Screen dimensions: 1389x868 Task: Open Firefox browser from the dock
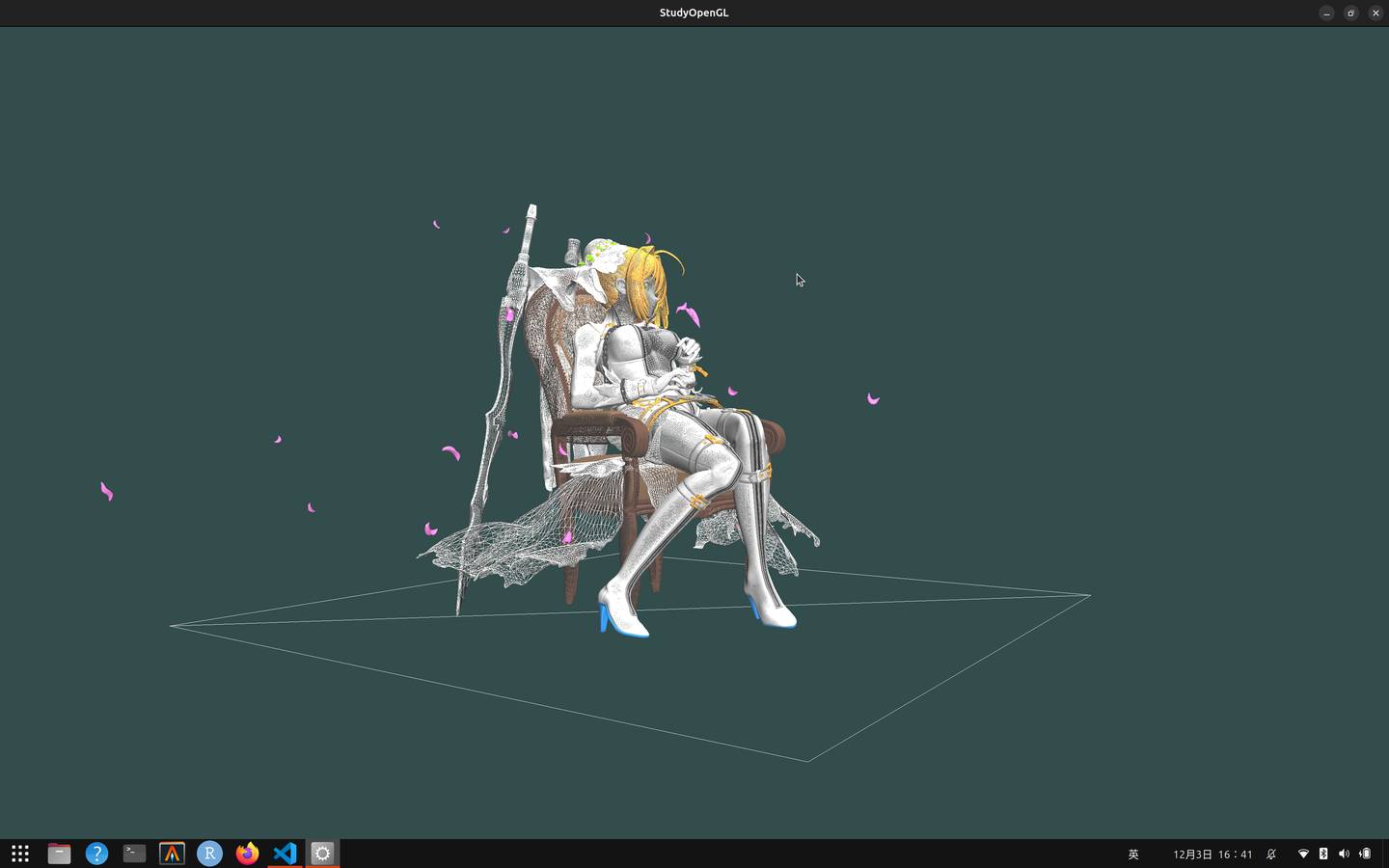[x=247, y=854]
